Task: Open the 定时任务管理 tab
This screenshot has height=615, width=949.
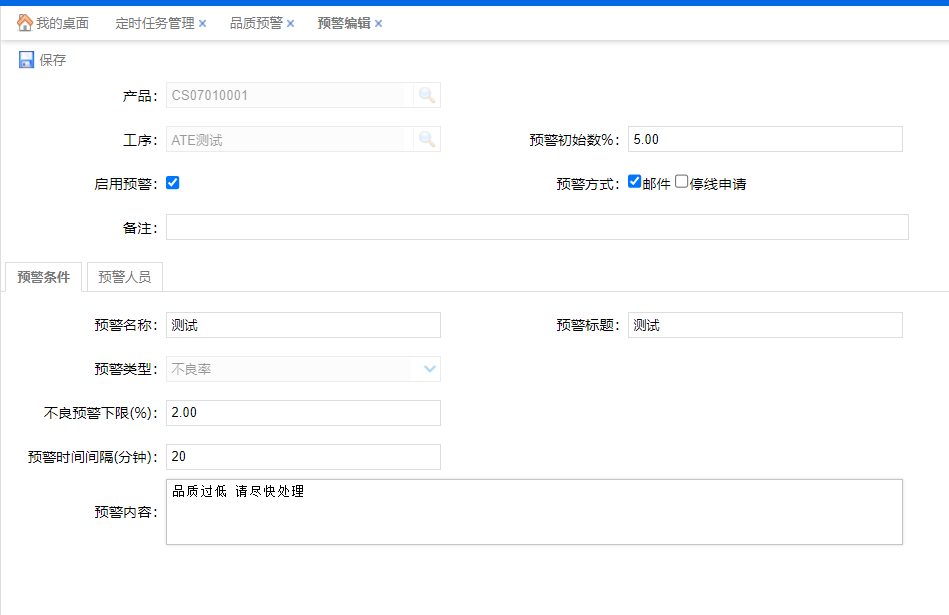Action: click(x=155, y=23)
